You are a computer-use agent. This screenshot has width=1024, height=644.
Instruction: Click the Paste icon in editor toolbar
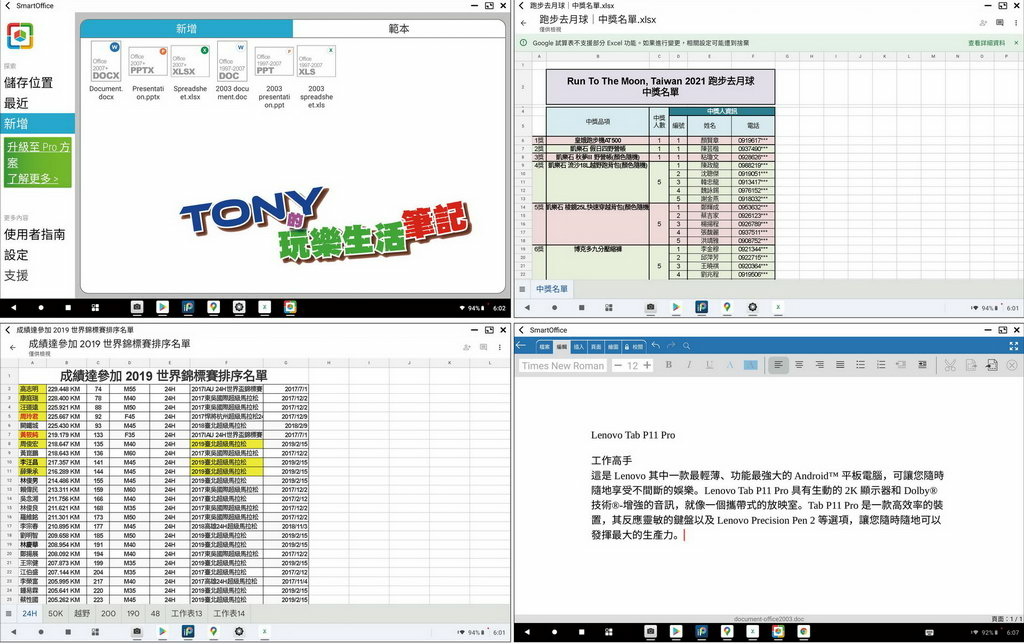pyautogui.click(x=991, y=365)
